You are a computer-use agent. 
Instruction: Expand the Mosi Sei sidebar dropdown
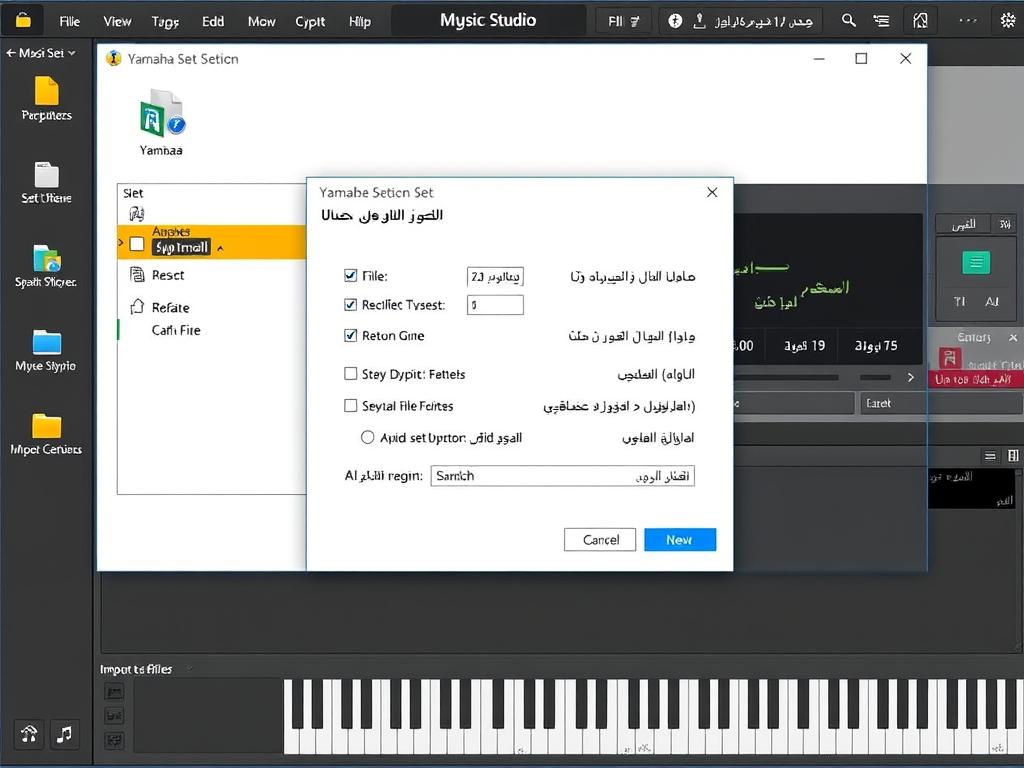[41, 53]
